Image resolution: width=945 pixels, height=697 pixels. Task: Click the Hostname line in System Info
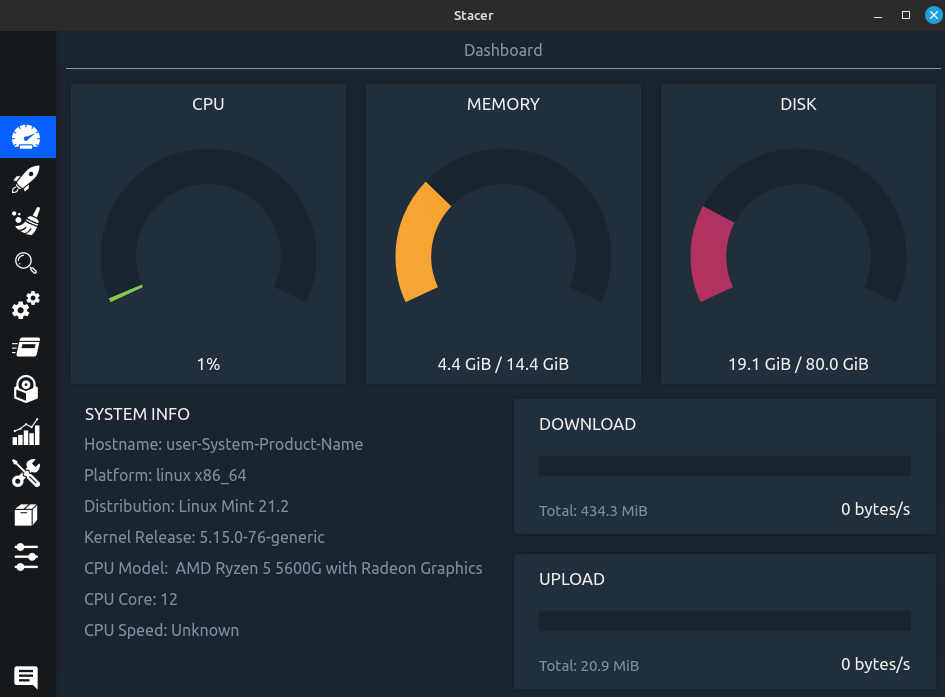(224, 444)
